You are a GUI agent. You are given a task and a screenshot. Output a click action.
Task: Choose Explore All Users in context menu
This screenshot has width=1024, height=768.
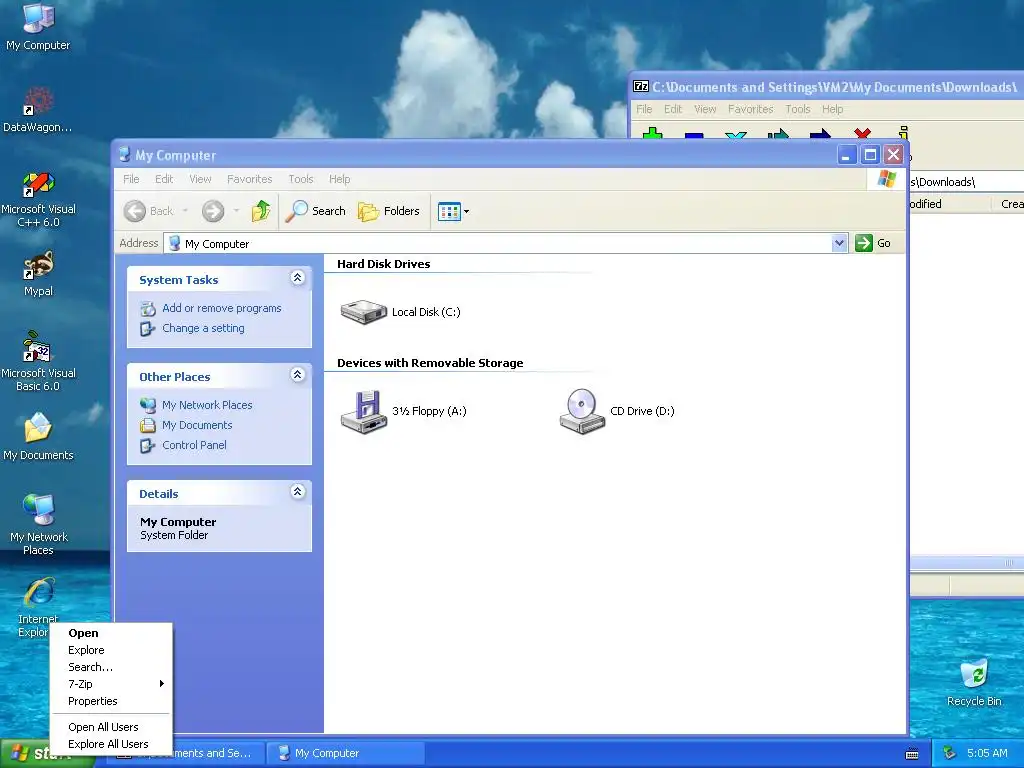tap(111, 744)
